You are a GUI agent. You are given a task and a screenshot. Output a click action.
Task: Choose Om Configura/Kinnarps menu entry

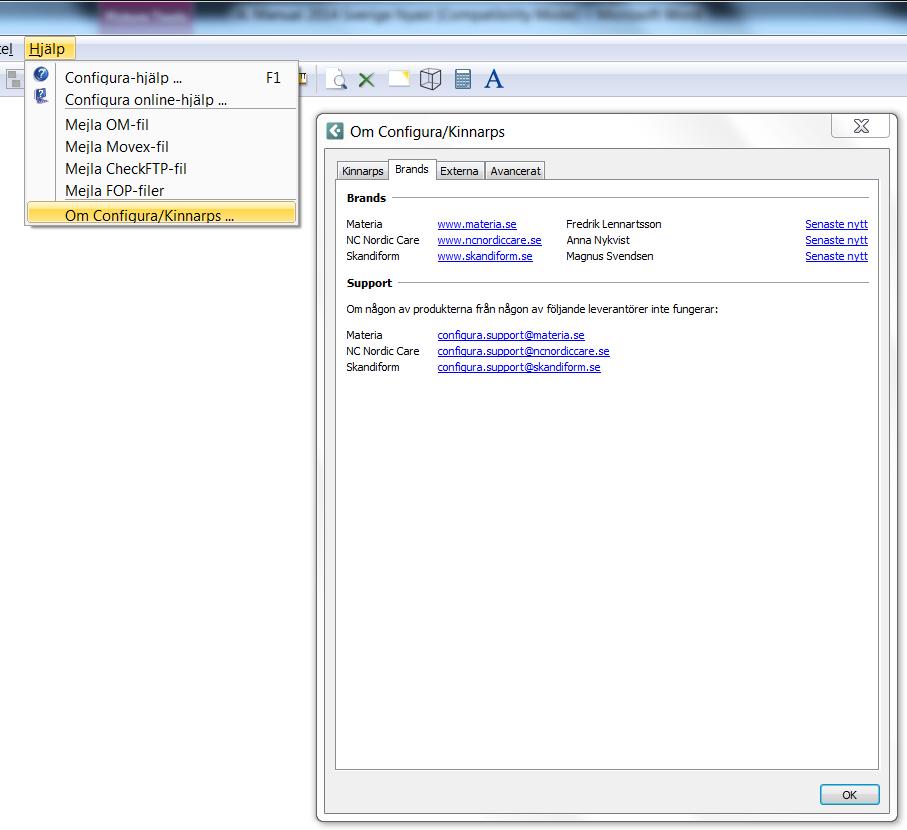point(162,213)
